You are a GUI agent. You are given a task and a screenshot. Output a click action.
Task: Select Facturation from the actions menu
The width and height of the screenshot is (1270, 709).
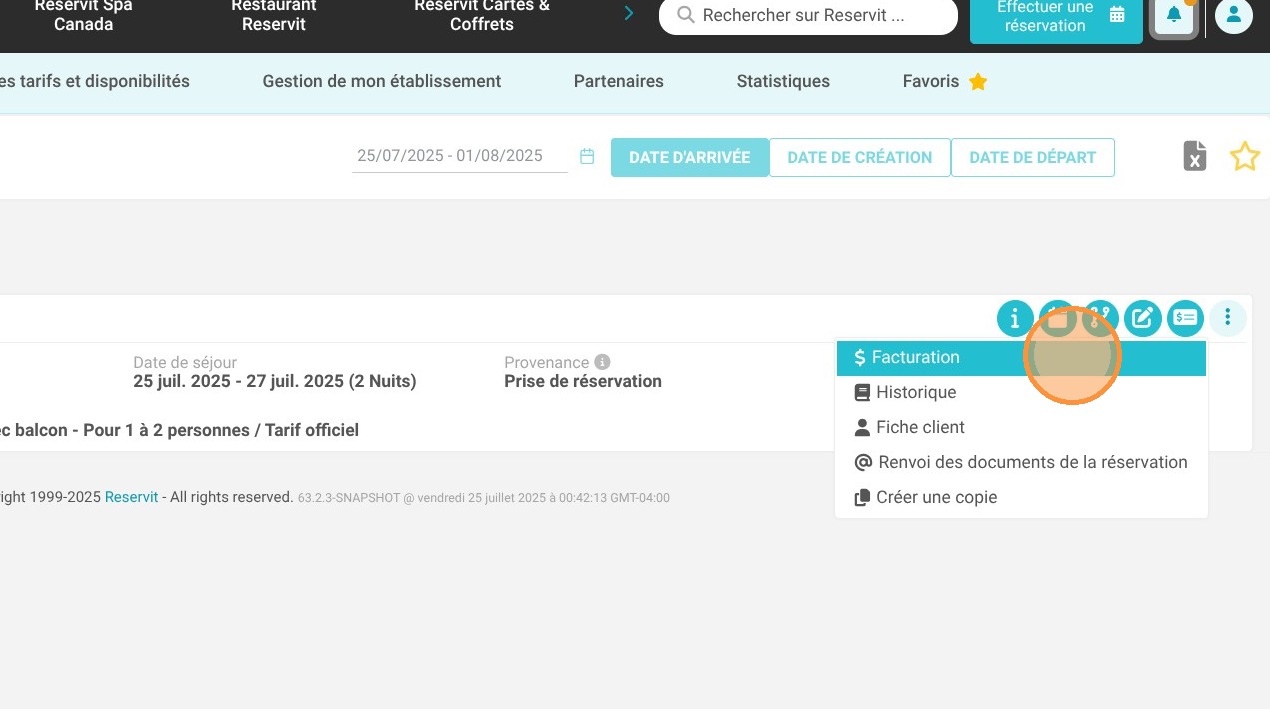coord(1021,357)
